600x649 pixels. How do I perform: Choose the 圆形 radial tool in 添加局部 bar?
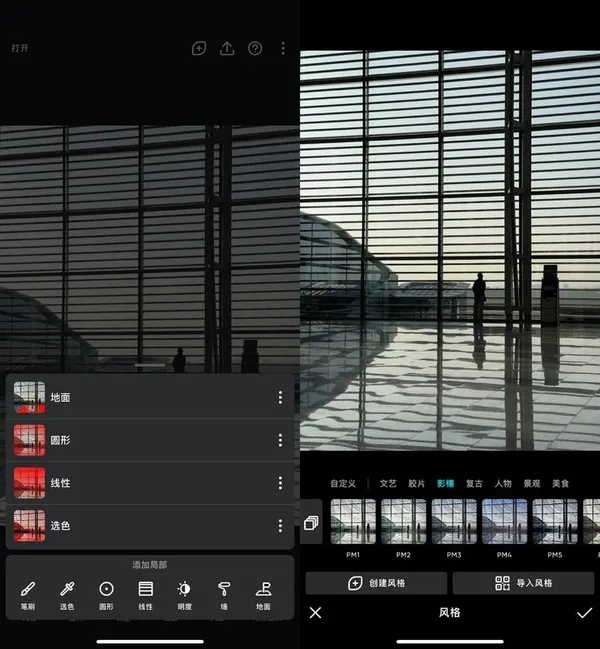pyautogui.click(x=106, y=596)
